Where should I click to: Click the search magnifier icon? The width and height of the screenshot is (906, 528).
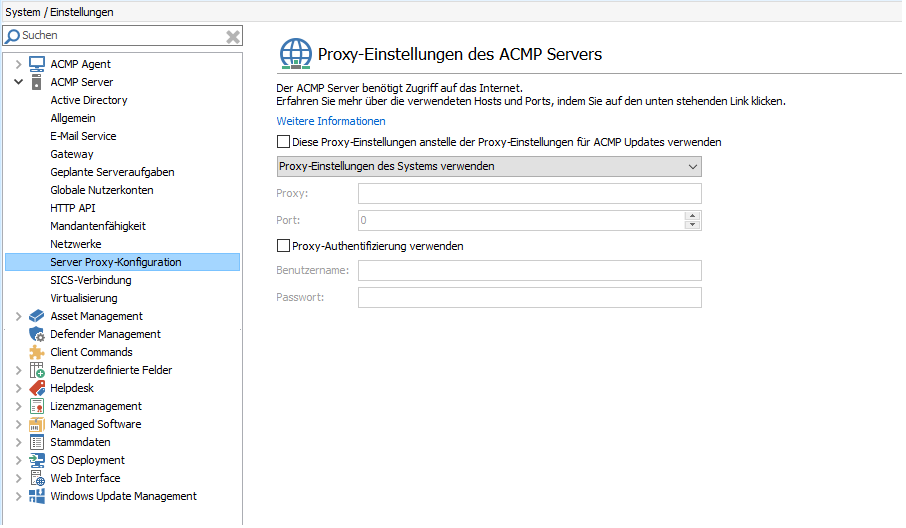12,36
